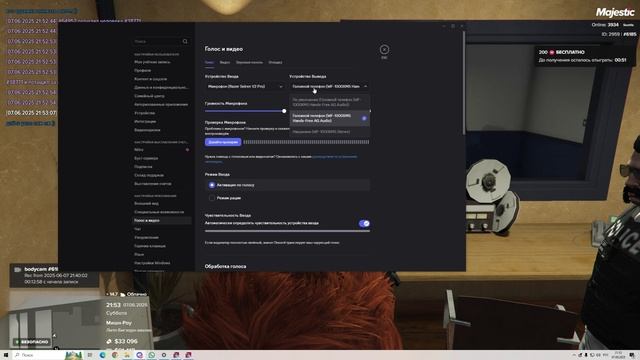This screenshot has width=640, height=360.
Task: Adjust the 'Громкость микрофона' slider handle
Action: point(284,111)
